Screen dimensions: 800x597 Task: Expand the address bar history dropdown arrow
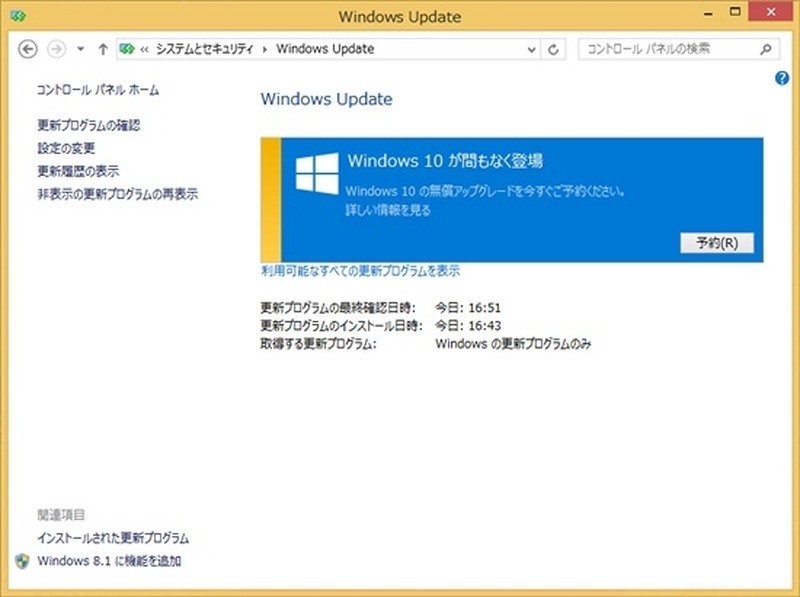pyautogui.click(x=531, y=49)
